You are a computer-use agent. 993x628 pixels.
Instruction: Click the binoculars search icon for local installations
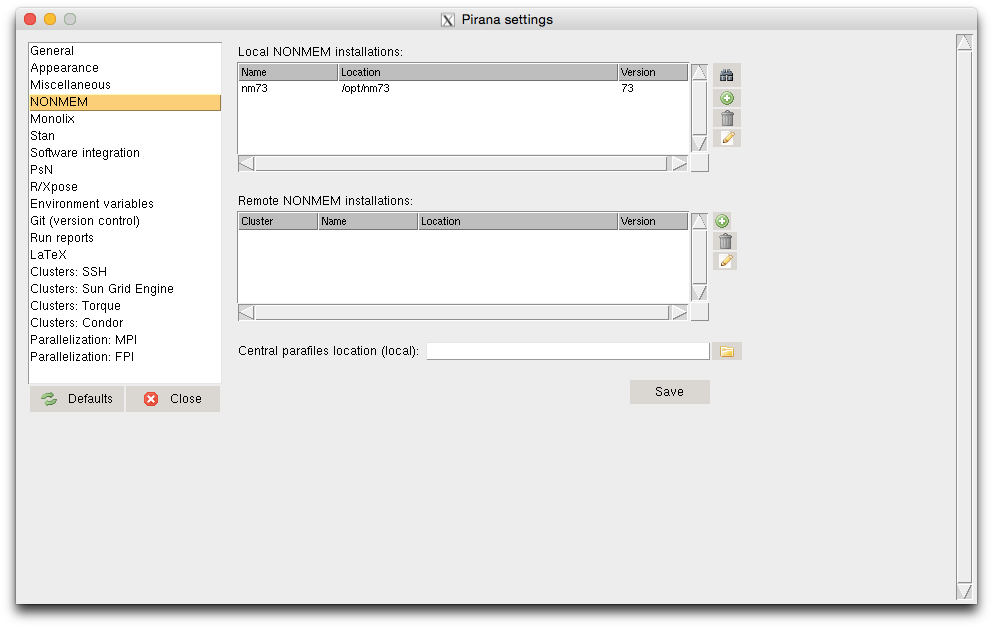[727, 75]
